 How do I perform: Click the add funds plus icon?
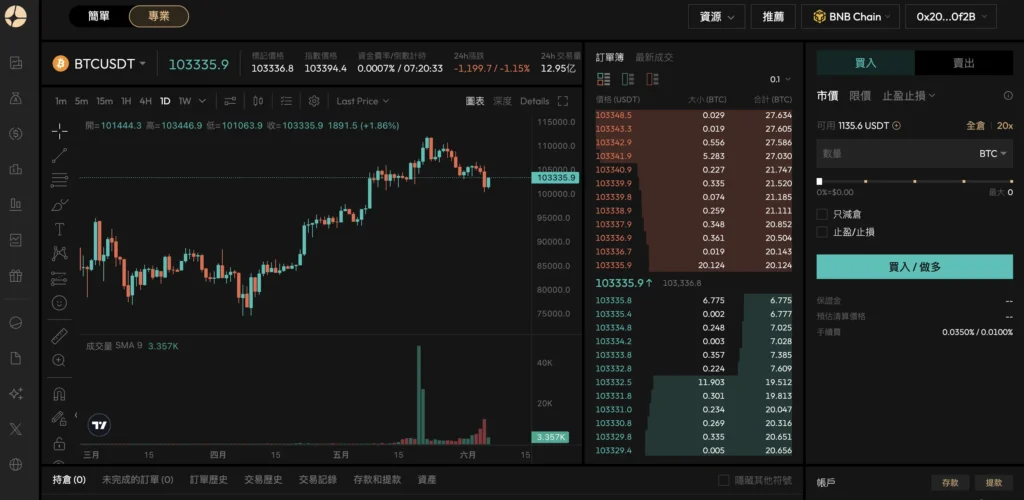click(x=897, y=126)
